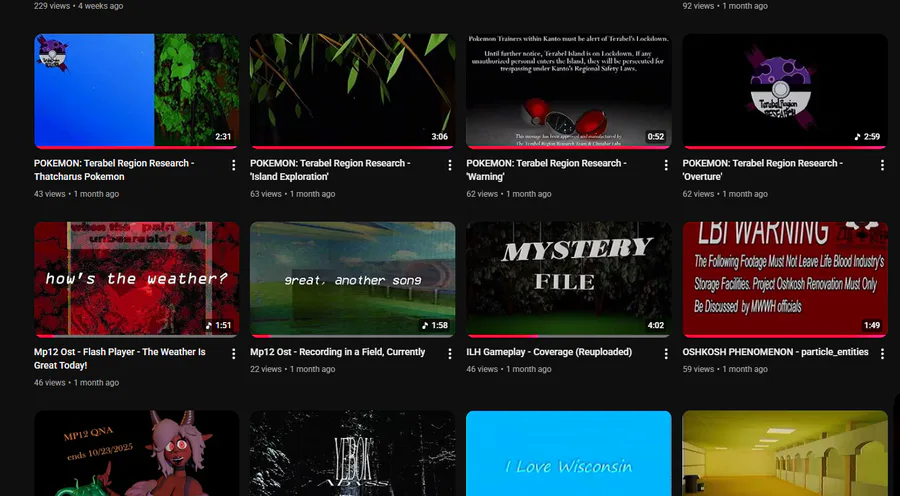Open the bamboo leaves Island Exploration thumbnail

[352, 91]
